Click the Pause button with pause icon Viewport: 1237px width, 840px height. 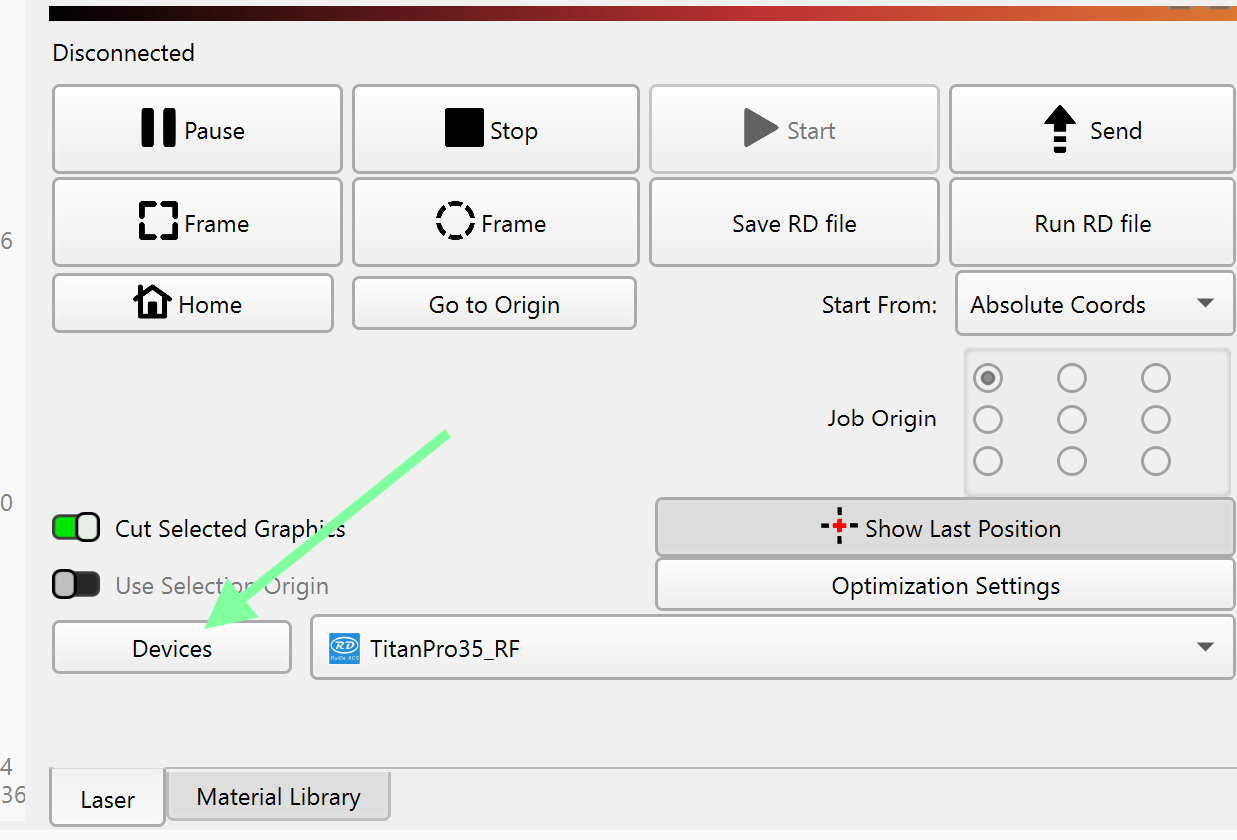pyautogui.click(x=196, y=130)
